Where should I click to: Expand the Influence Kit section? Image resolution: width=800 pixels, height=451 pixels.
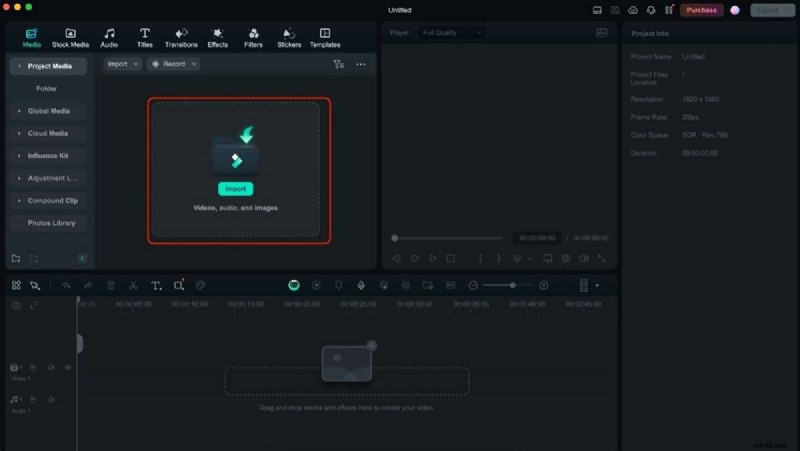(19, 156)
